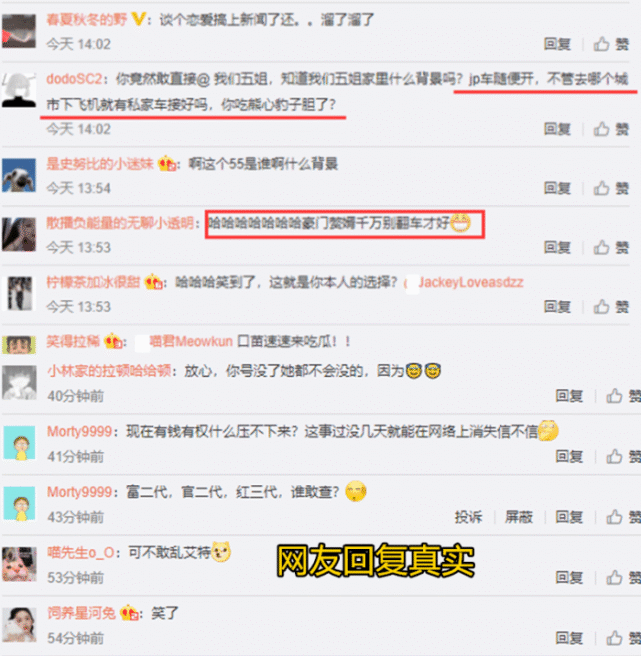Reply to dodoSC2's comment
The image size is (641, 656).
pyautogui.click(x=557, y=129)
